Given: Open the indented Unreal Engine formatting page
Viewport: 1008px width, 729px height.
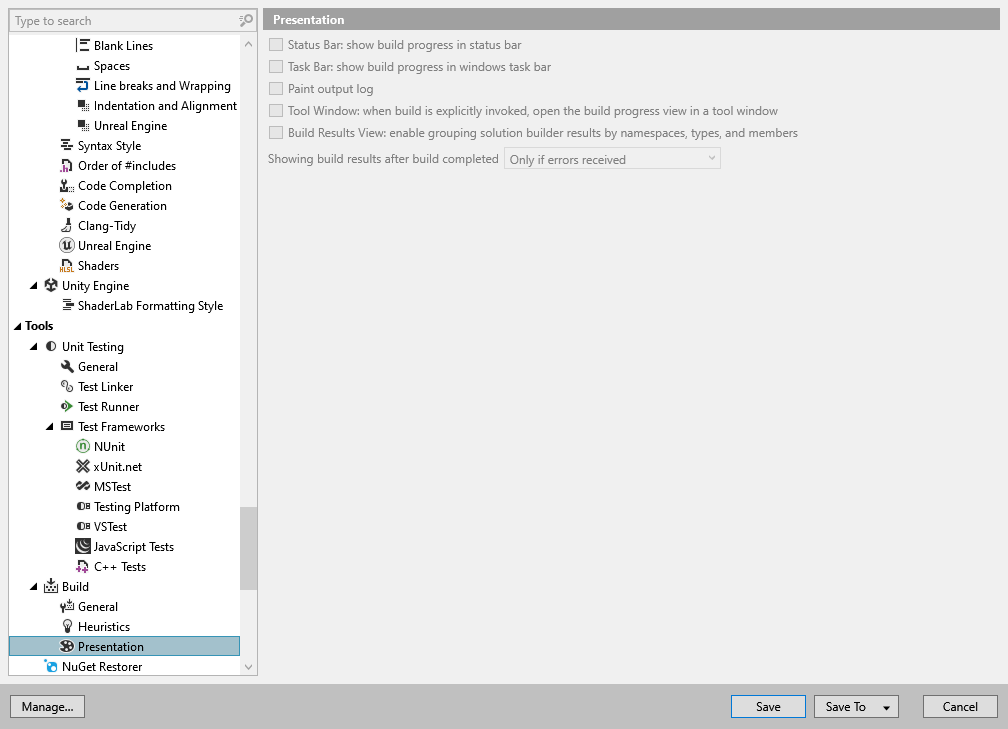Looking at the screenshot, I should coord(130,125).
